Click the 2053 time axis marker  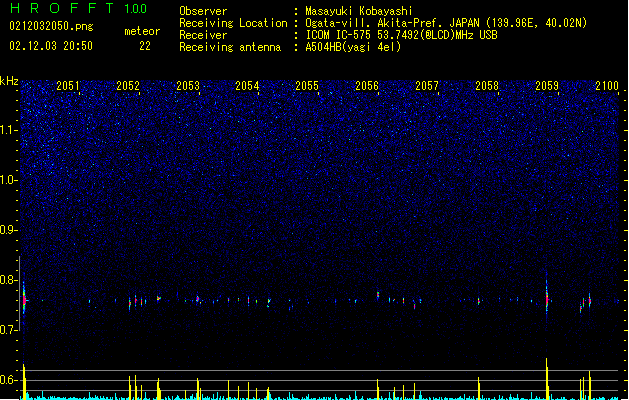(x=188, y=86)
